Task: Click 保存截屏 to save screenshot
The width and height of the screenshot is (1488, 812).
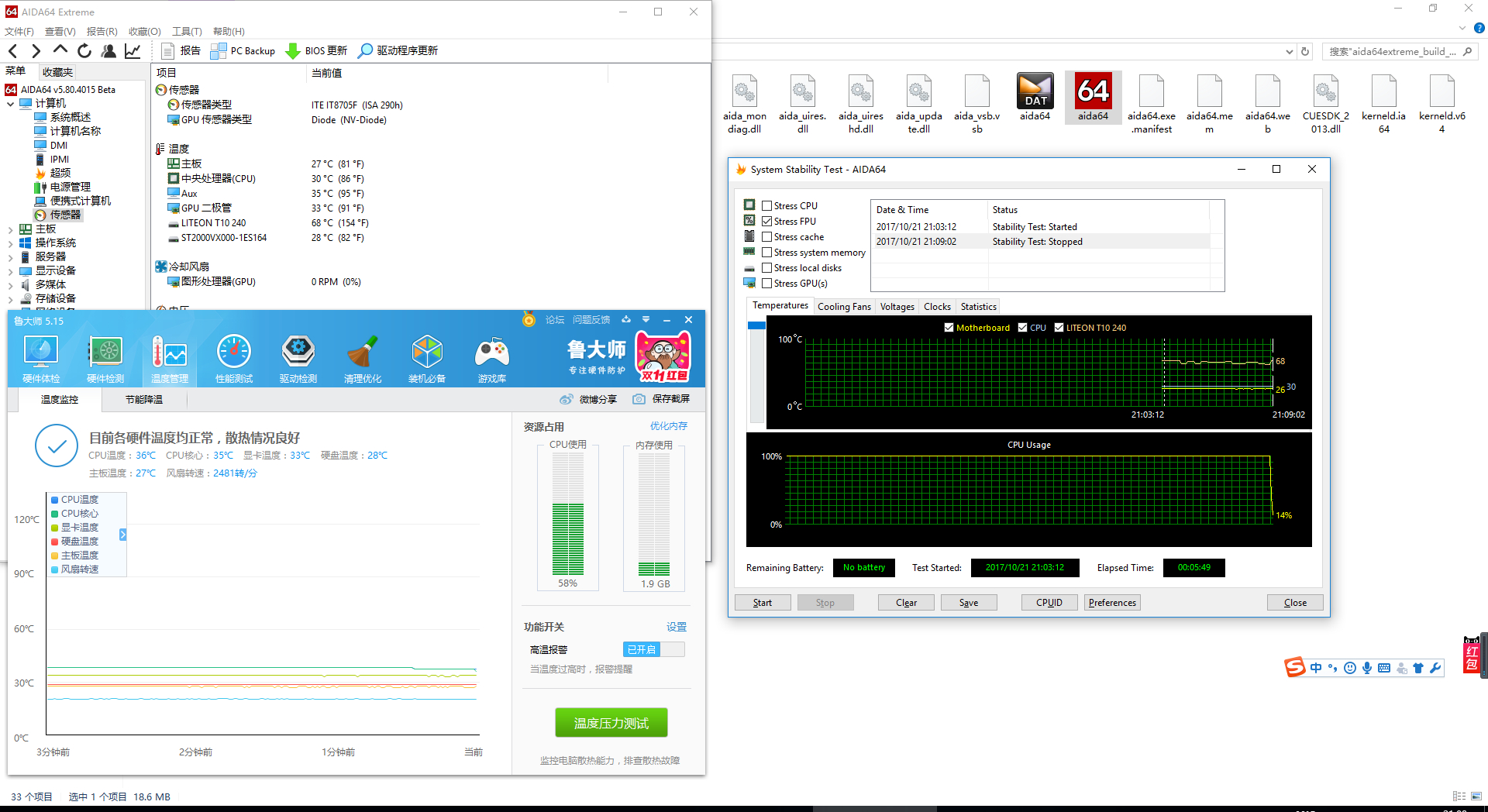Action: [661, 399]
